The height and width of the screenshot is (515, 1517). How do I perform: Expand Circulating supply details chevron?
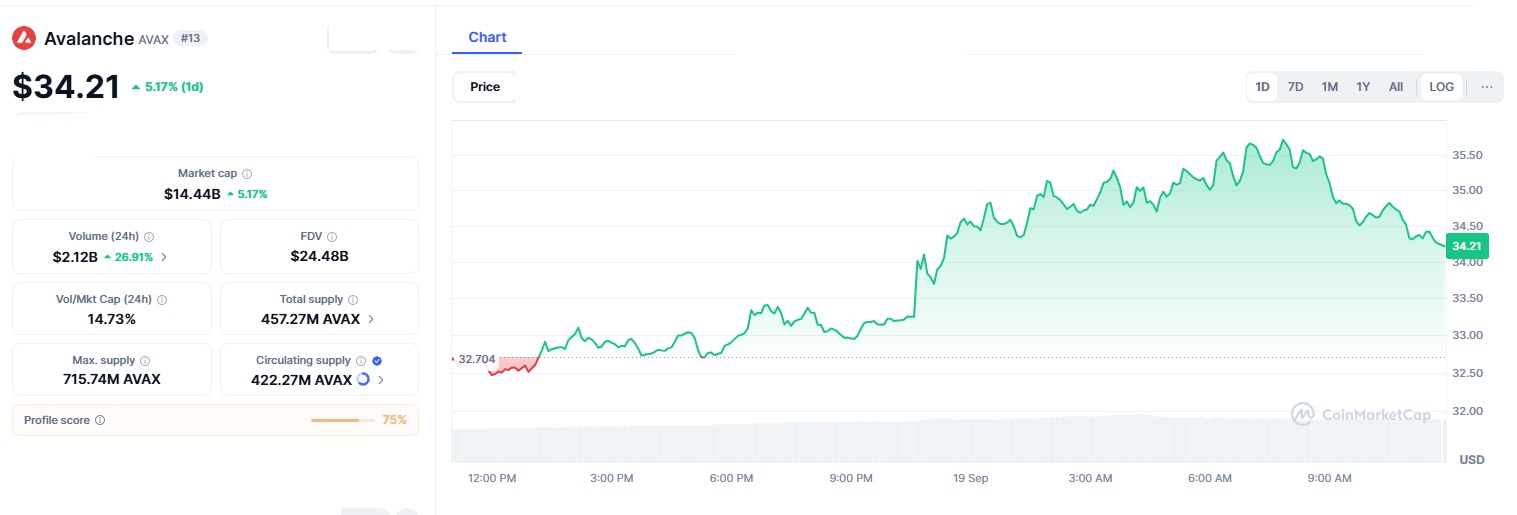click(379, 380)
